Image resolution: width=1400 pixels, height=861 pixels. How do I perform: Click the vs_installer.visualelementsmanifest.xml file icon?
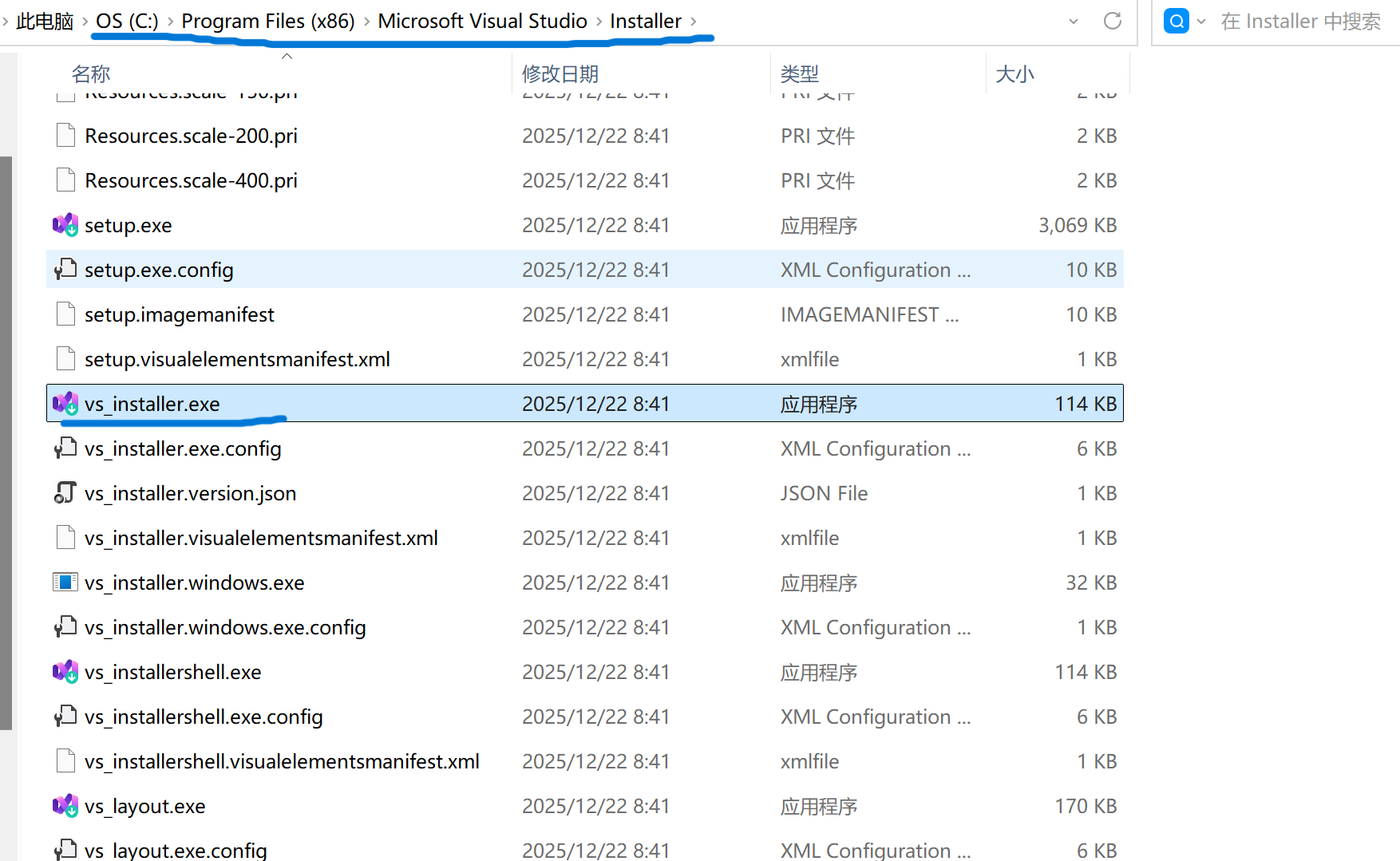coord(65,538)
